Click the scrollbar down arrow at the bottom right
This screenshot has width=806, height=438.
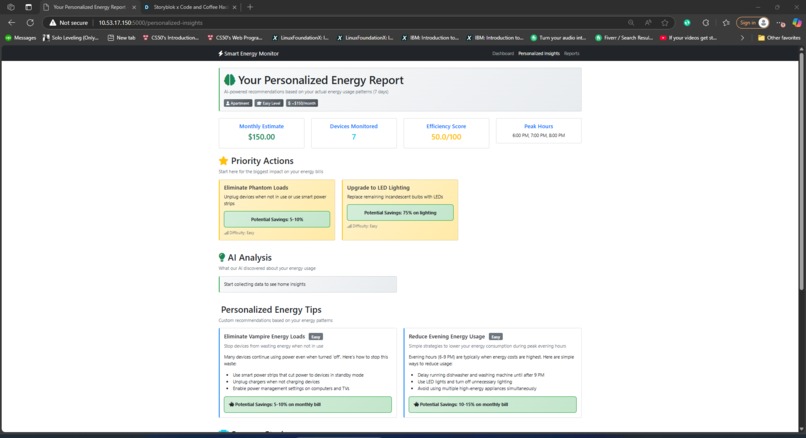801,429
